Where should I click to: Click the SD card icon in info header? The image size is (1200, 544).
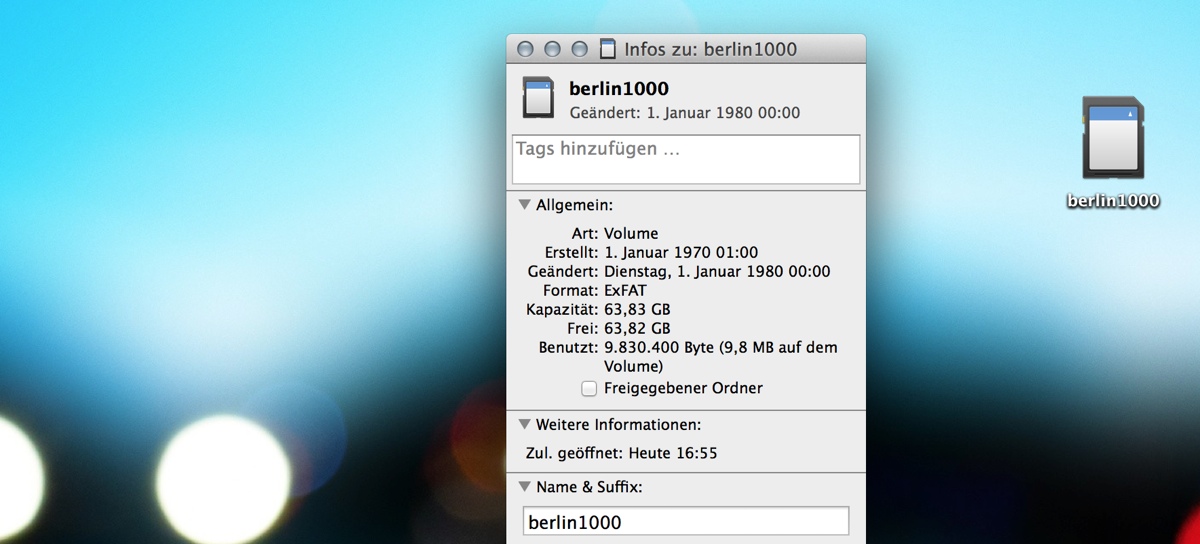(538, 98)
